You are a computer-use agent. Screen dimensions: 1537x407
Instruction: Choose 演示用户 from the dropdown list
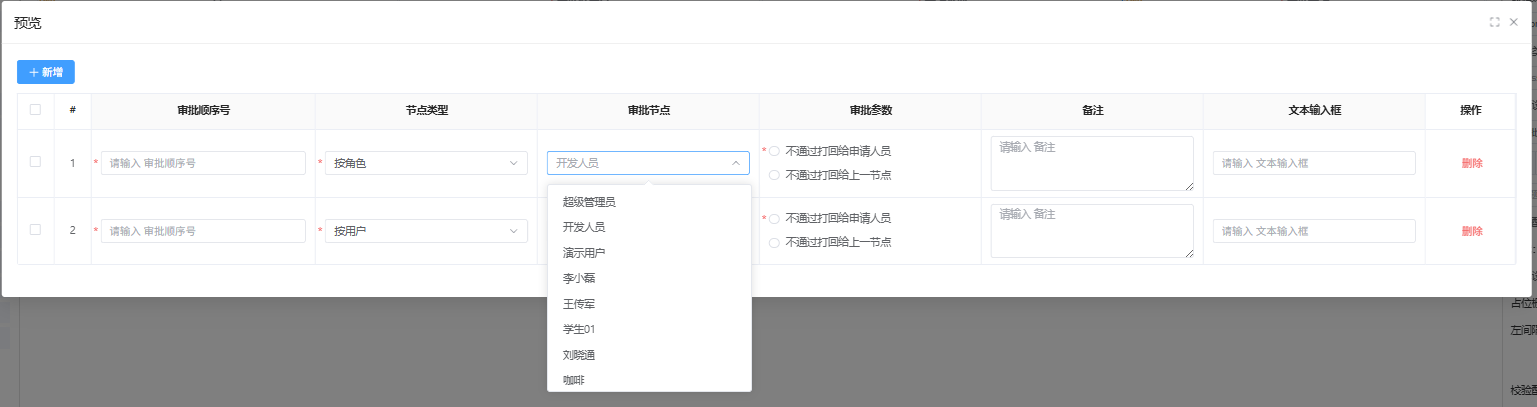click(584, 253)
